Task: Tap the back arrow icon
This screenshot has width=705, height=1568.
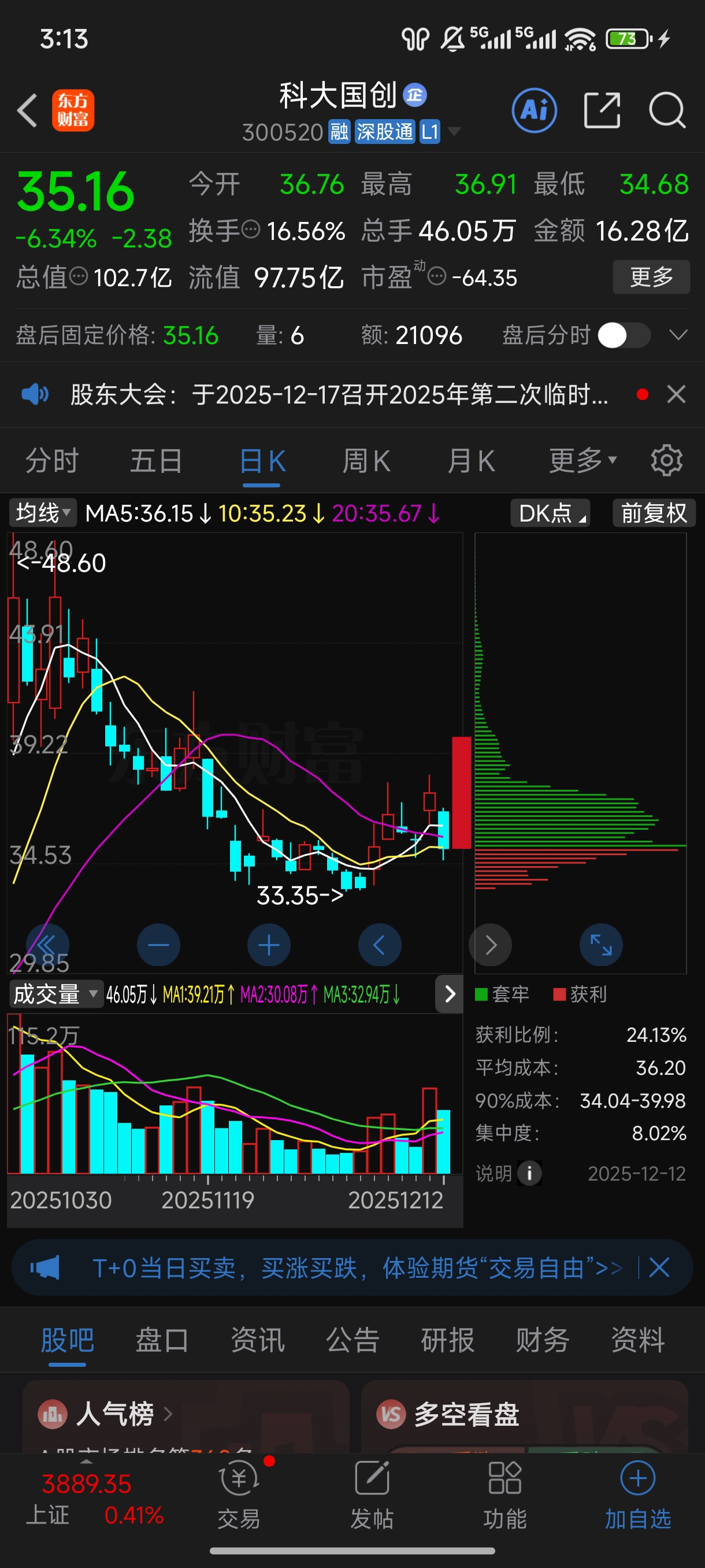Action: (x=27, y=111)
